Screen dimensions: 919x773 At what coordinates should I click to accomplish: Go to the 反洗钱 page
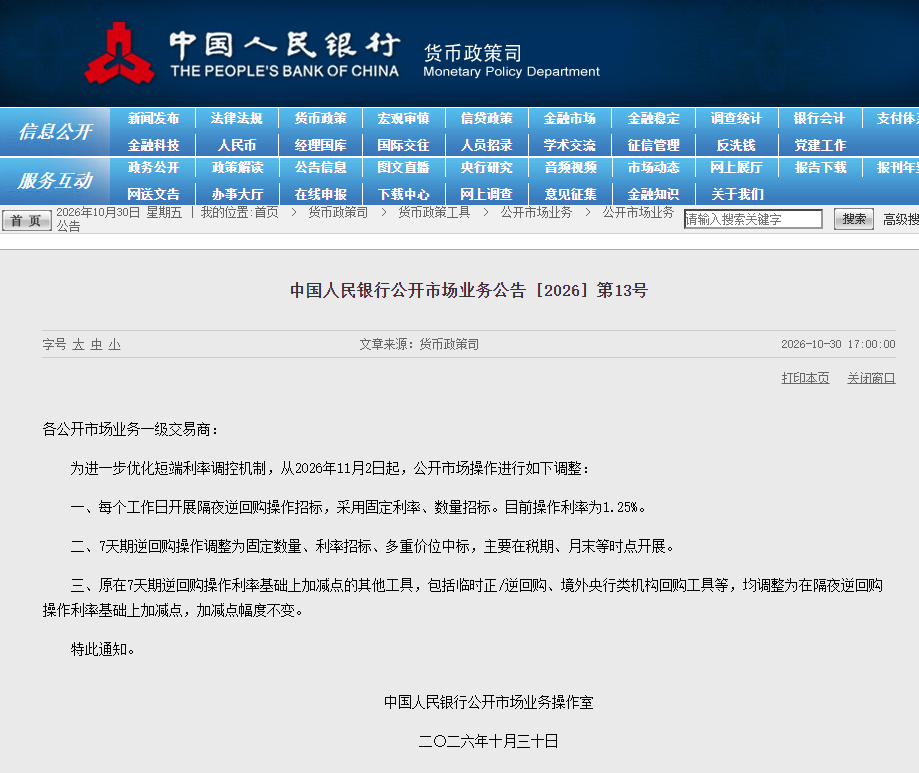click(x=736, y=145)
